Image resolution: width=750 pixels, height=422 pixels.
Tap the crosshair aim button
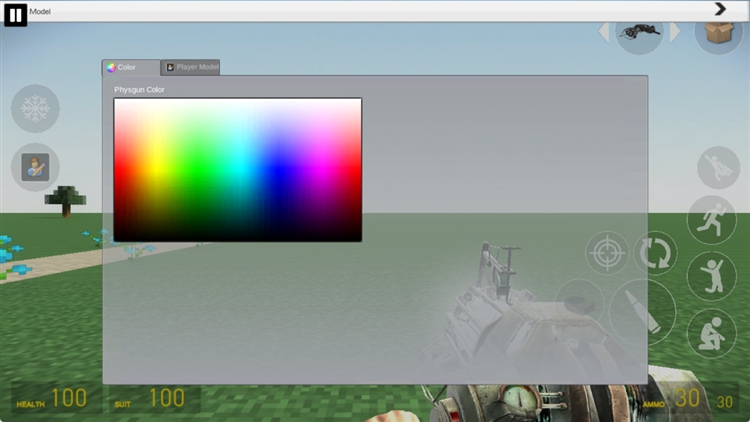point(607,253)
